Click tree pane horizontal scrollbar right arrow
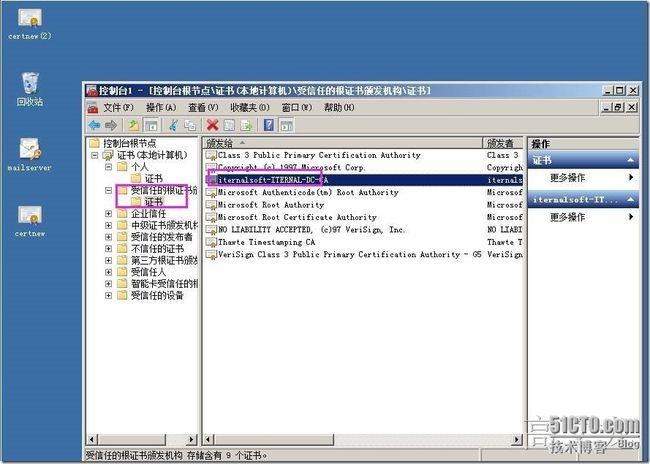This screenshot has height=464, width=650. coord(192,440)
